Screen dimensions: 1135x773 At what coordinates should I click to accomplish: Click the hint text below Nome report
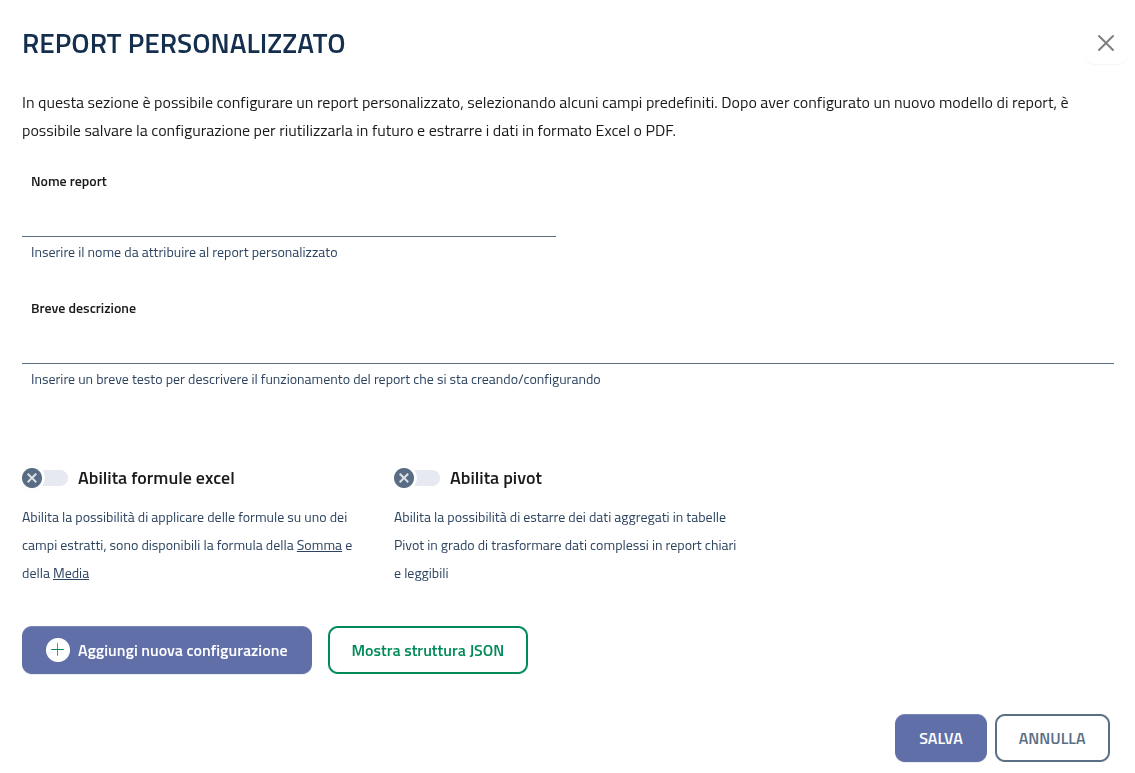(x=184, y=253)
